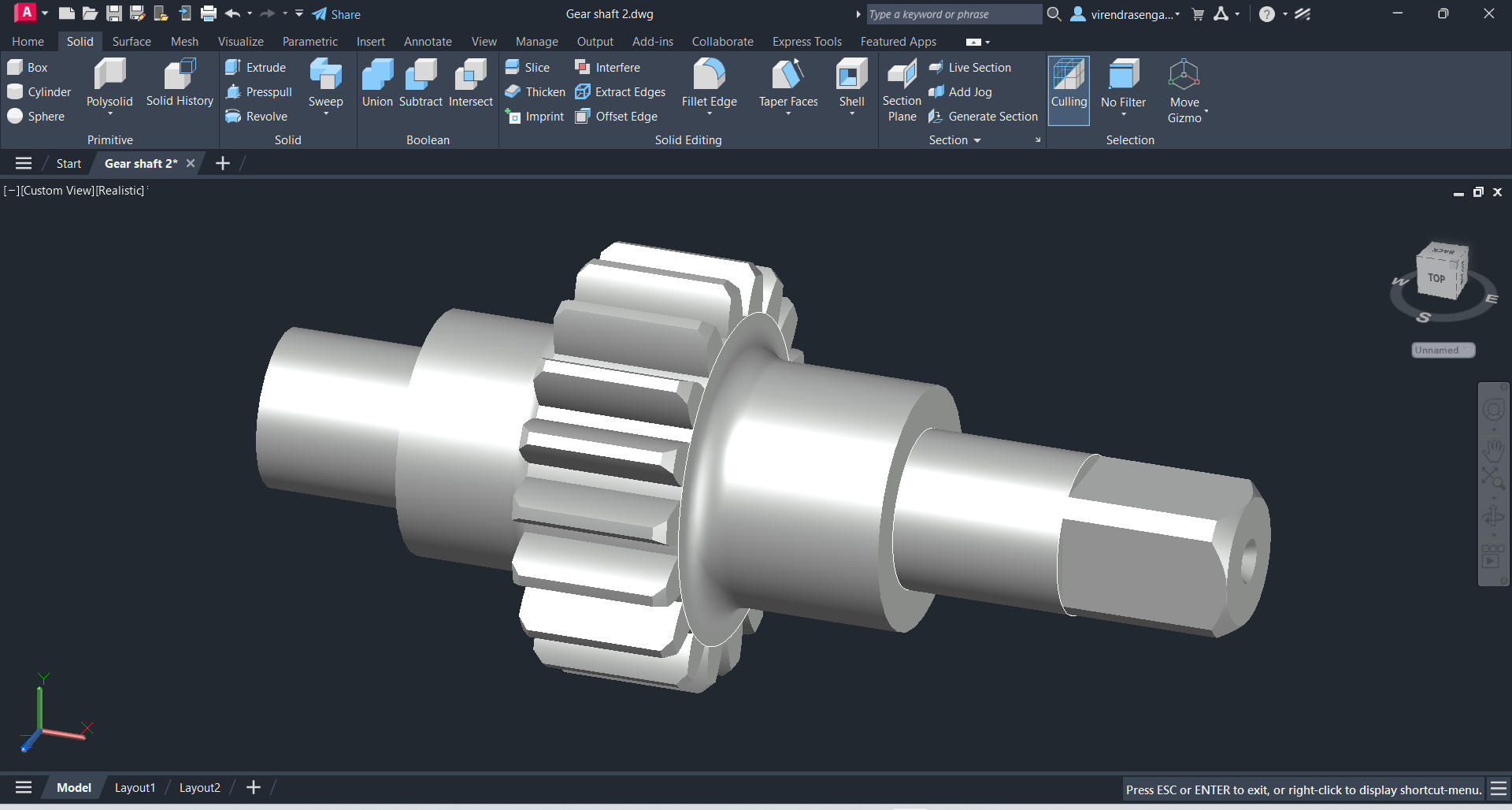The width and height of the screenshot is (1512, 810).
Task: Click the keyword search input field
Action: click(953, 14)
